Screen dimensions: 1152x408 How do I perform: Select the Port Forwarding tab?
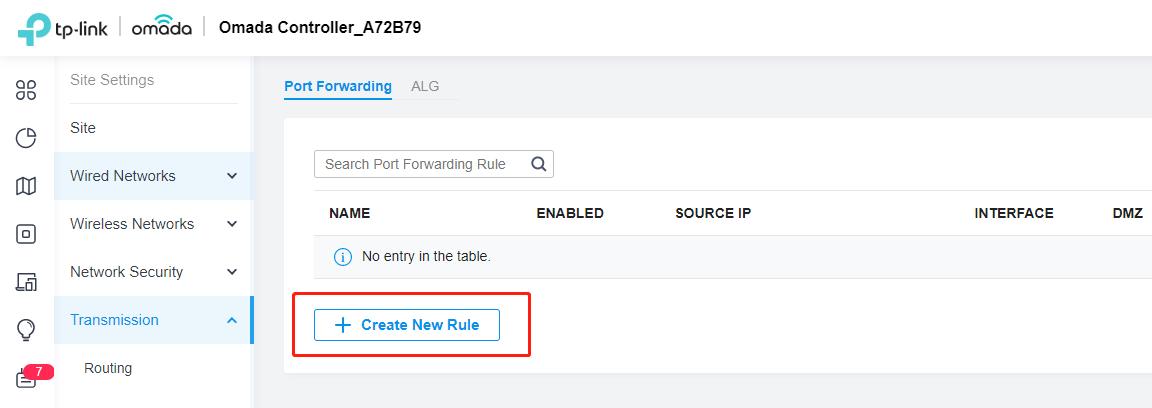pyautogui.click(x=338, y=86)
